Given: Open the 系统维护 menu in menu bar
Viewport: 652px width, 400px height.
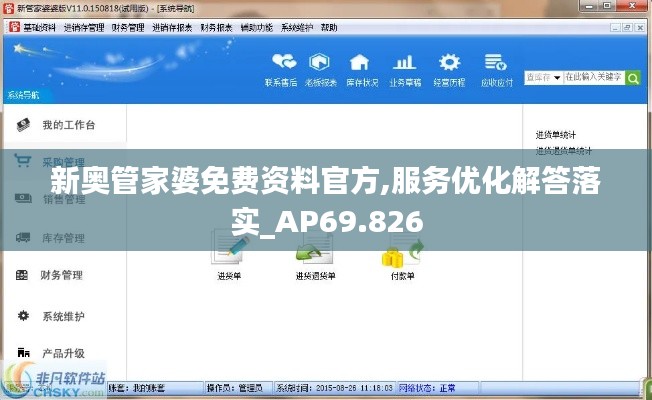Looking at the screenshot, I should pos(296,28).
